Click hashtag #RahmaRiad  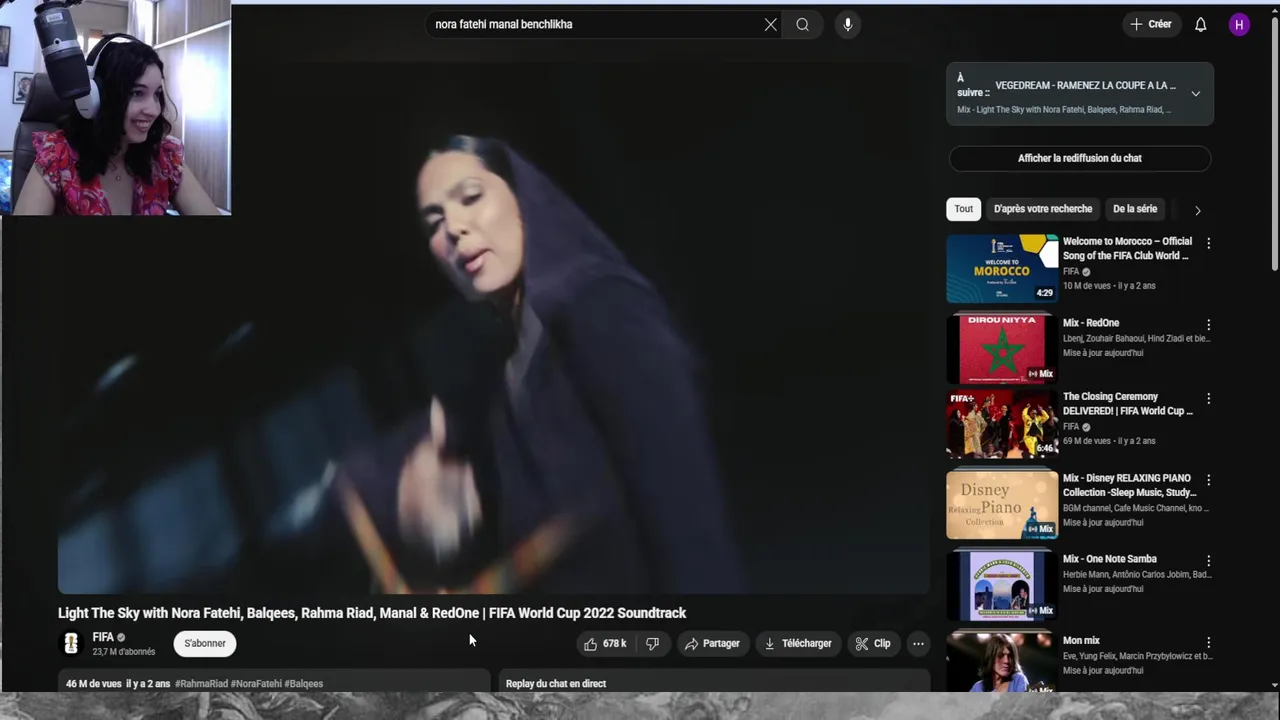[201, 684]
